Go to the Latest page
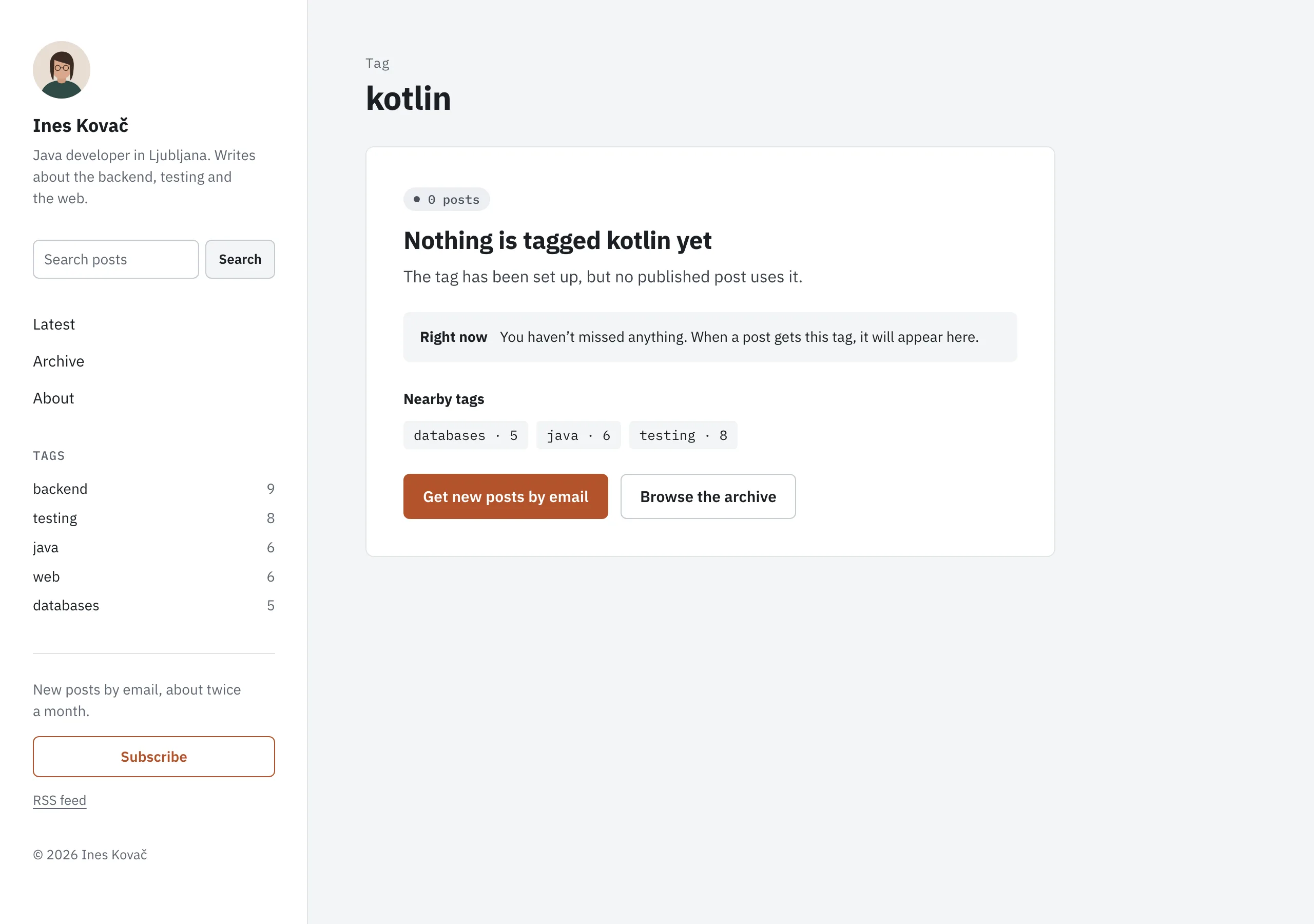Viewport: 1314px width, 924px height. [x=54, y=324]
